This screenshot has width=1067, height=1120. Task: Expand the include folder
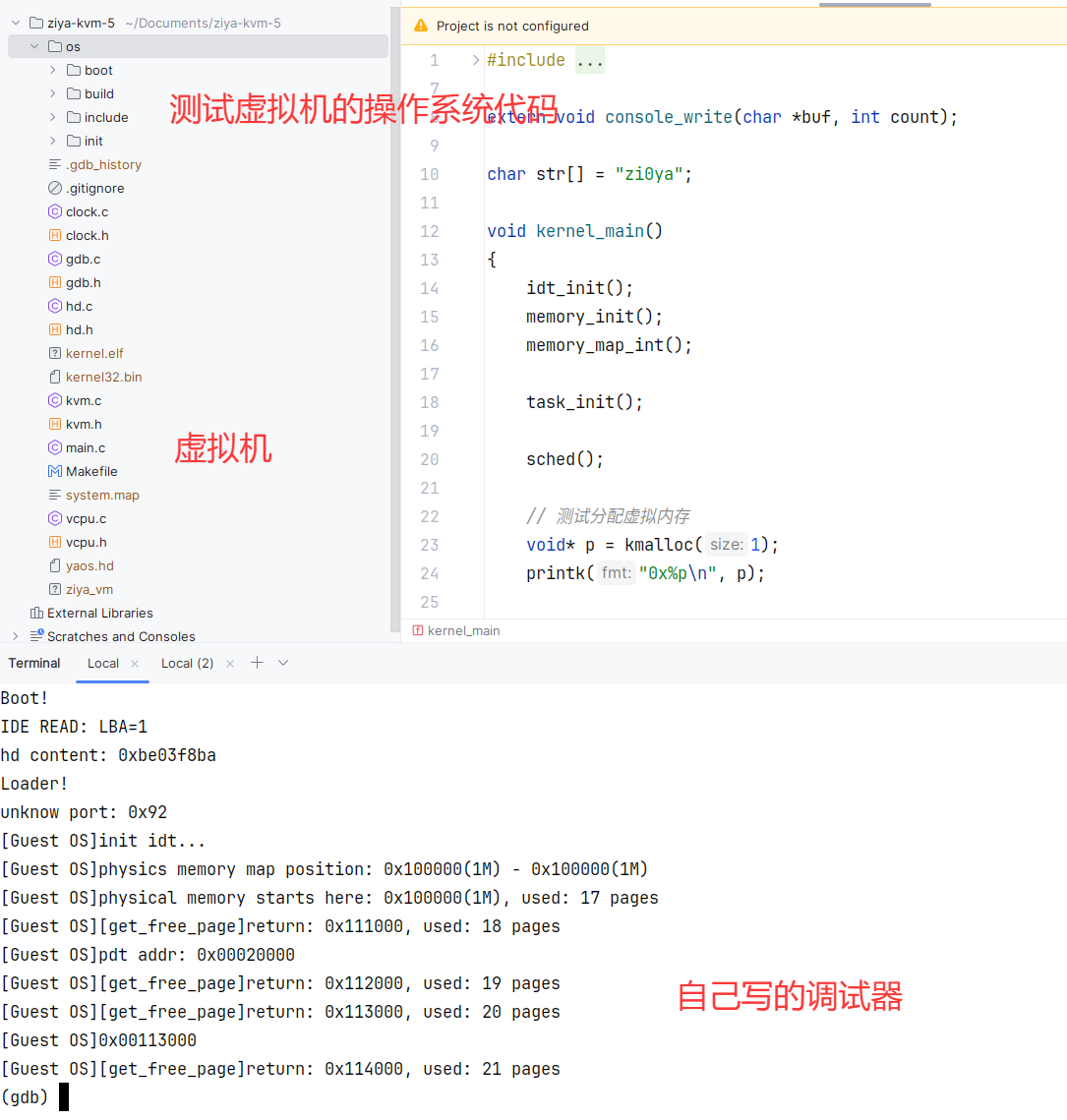(53, 117)
